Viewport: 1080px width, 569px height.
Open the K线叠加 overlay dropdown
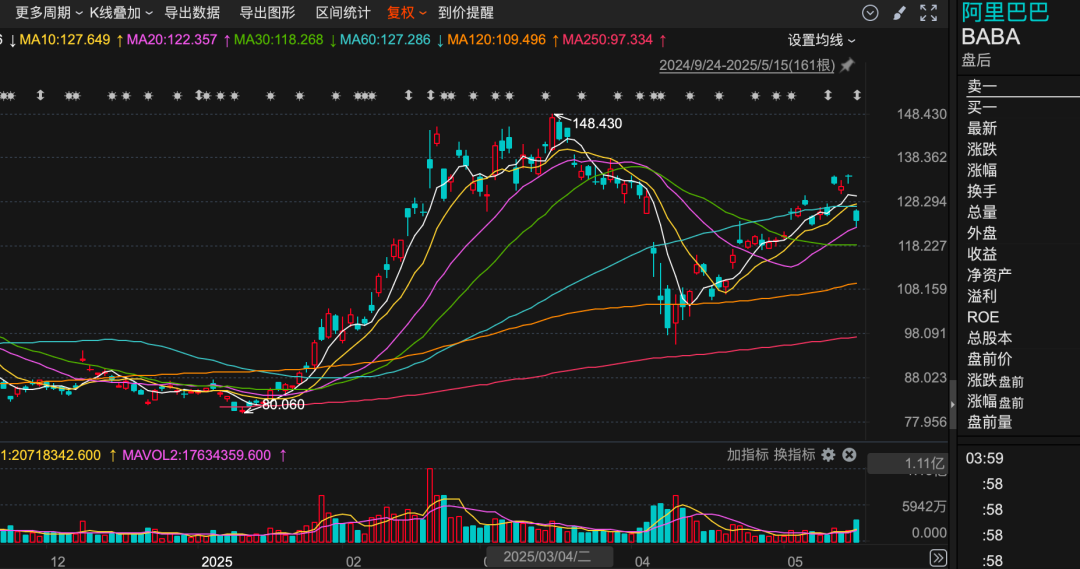(121, 13)
